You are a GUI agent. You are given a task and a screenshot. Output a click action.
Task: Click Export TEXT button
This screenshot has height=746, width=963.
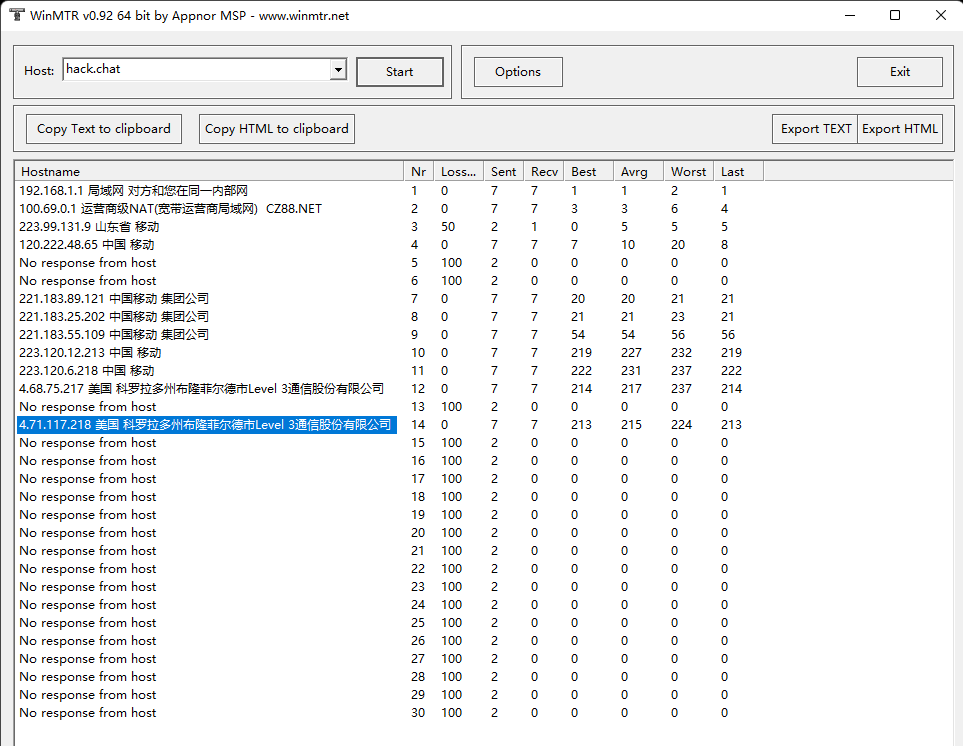pyautogui.click(x=815, y=129)
